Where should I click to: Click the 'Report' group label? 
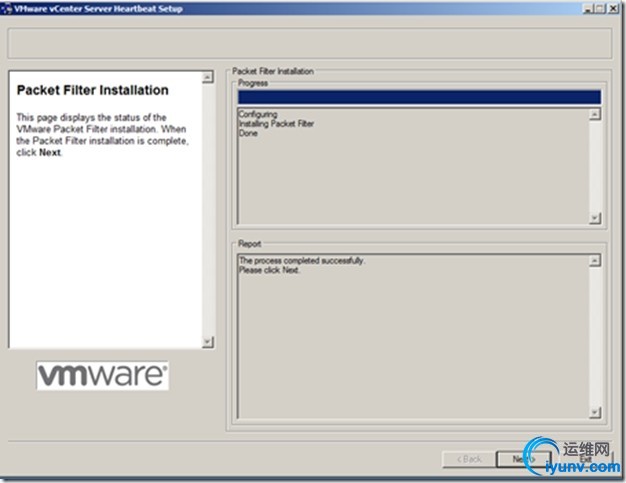point(250,244)
